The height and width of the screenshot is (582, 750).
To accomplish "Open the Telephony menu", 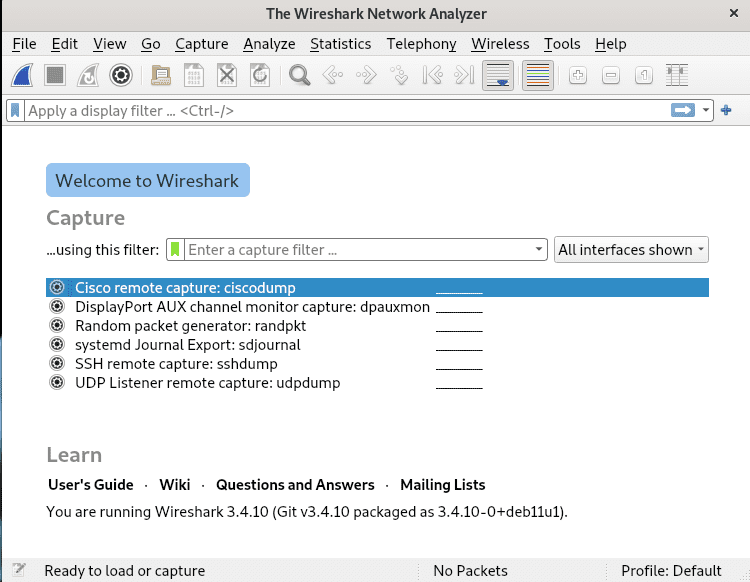I will point(421,44).
